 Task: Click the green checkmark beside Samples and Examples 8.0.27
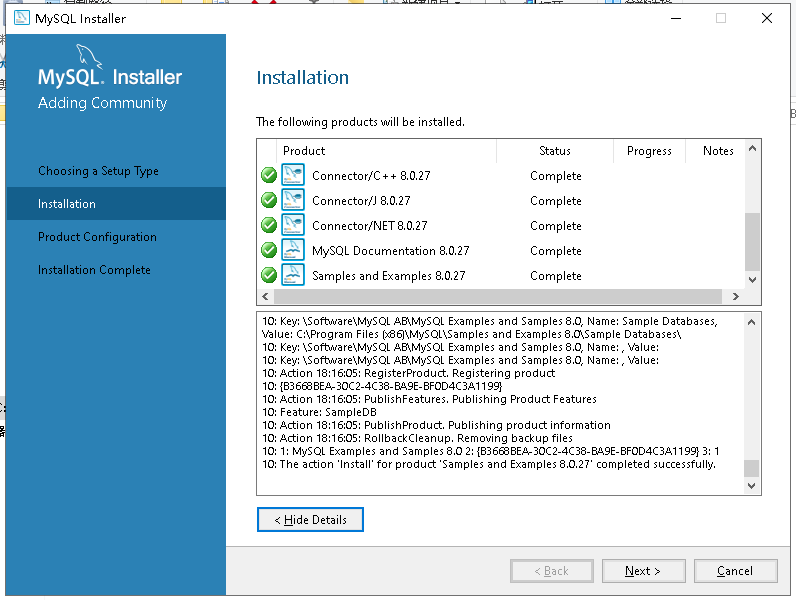(269, 275)
